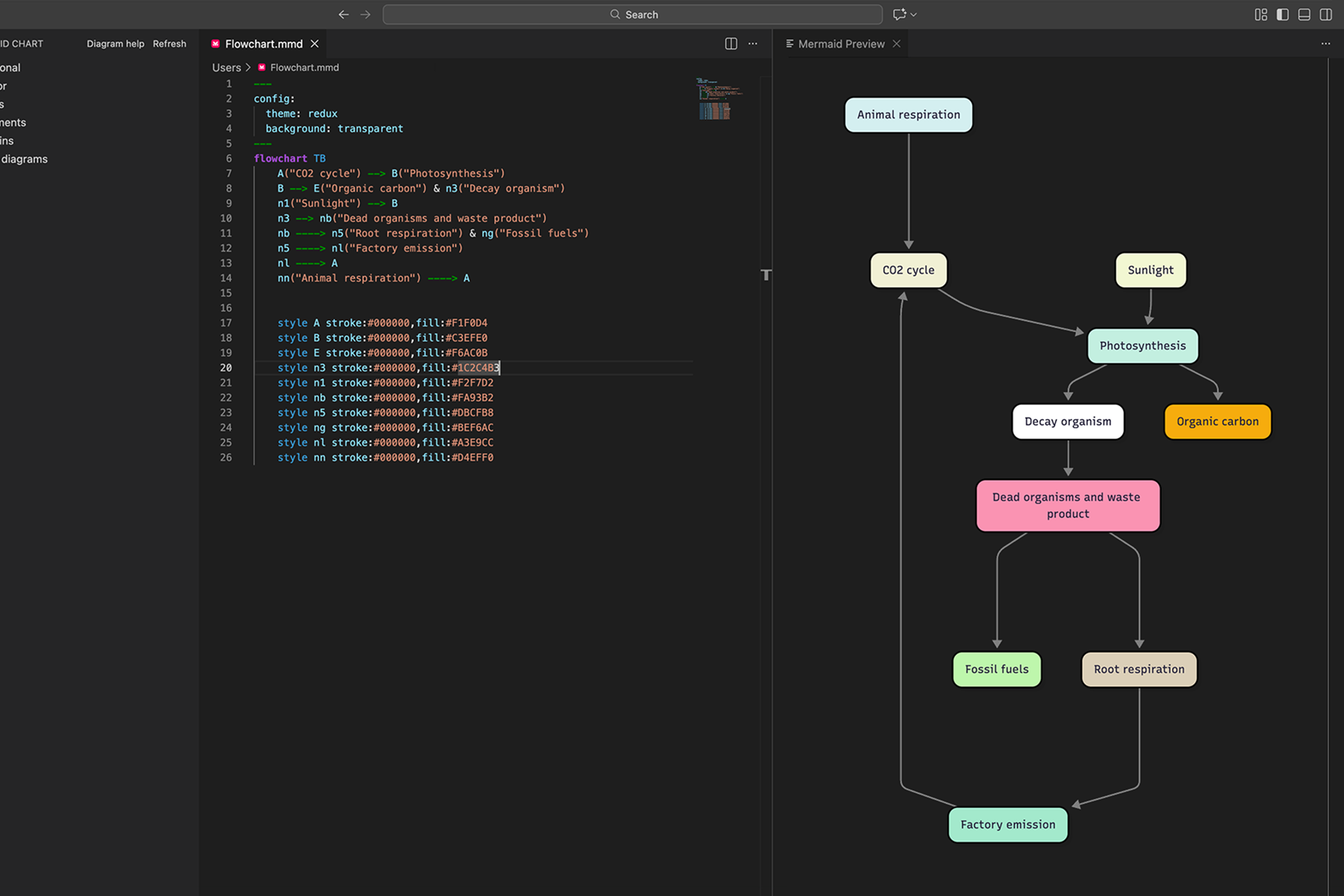Toggle the primary sidebar visibility
This screenshot has height=896, width=1344.
[1282, 14]
